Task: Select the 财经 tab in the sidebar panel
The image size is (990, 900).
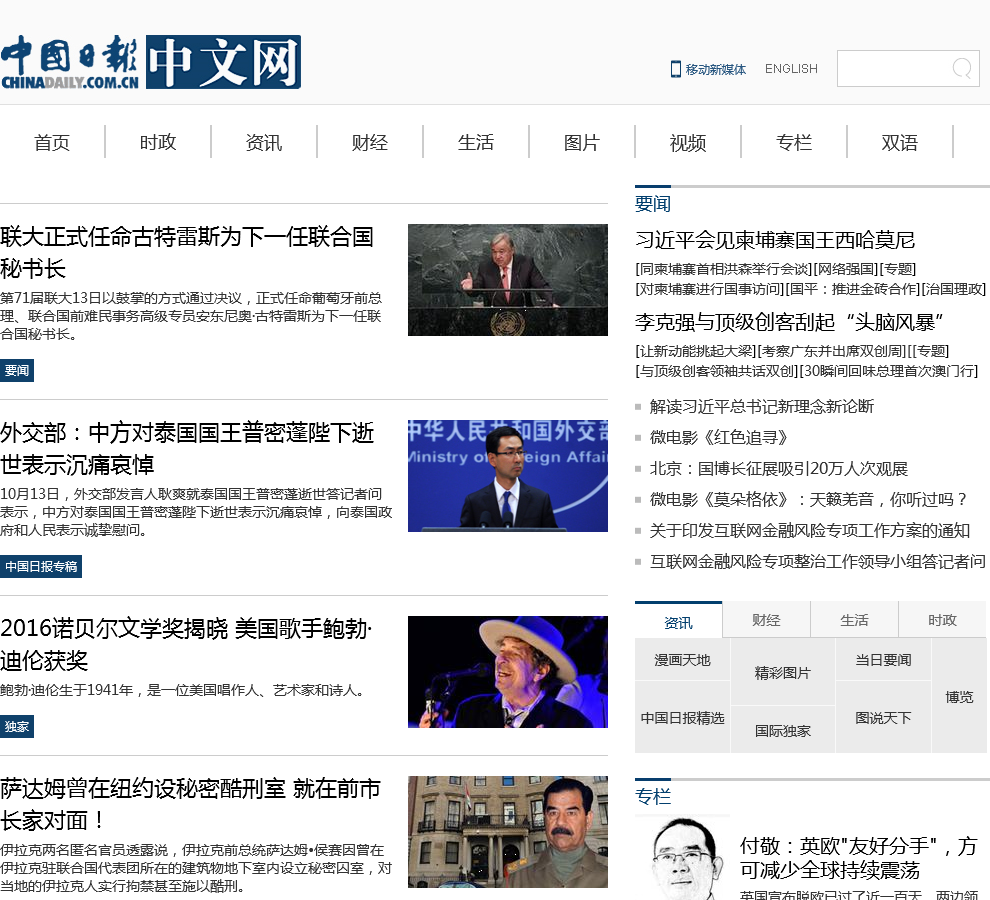Action: point(766,620)
